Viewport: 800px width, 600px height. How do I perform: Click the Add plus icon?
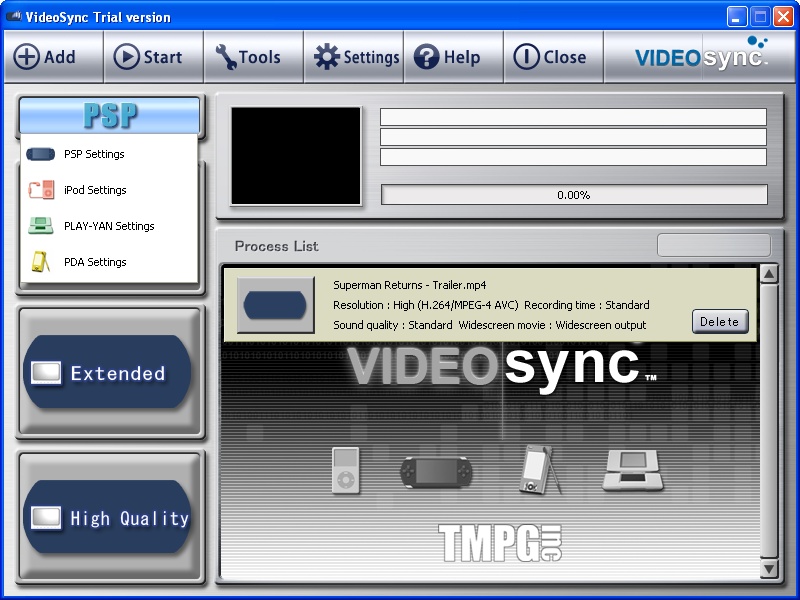pos(26,57)
